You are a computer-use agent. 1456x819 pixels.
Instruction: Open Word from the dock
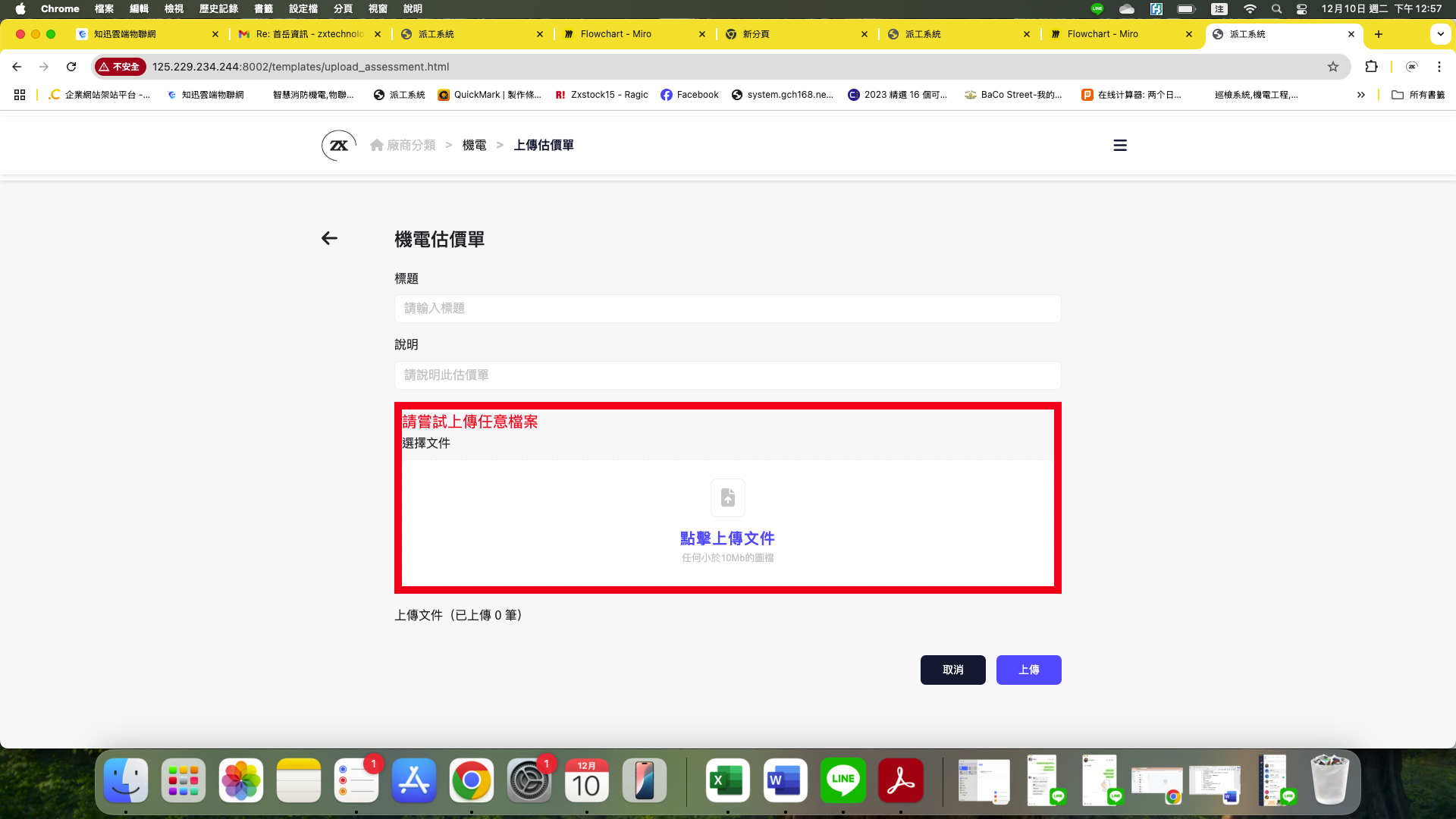(x=786, y=780)
